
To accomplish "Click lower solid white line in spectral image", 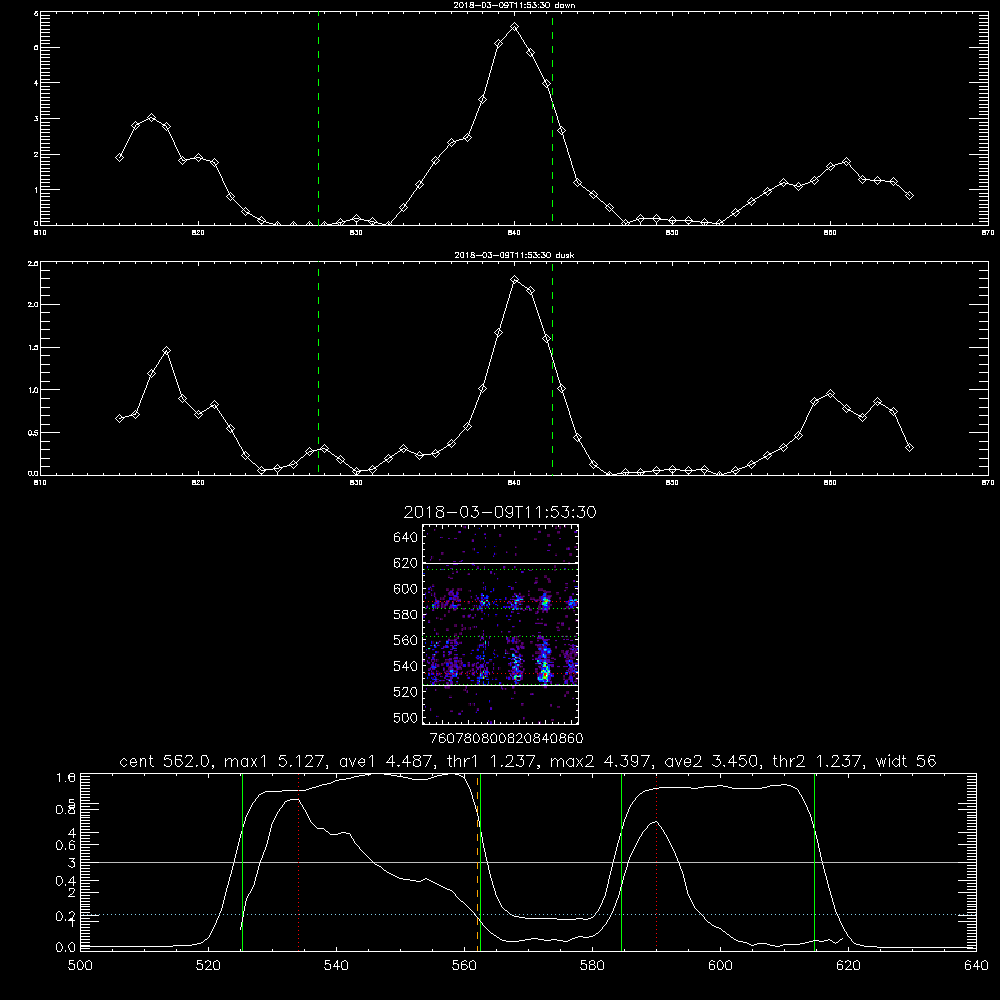I will [x=501, y=685].
